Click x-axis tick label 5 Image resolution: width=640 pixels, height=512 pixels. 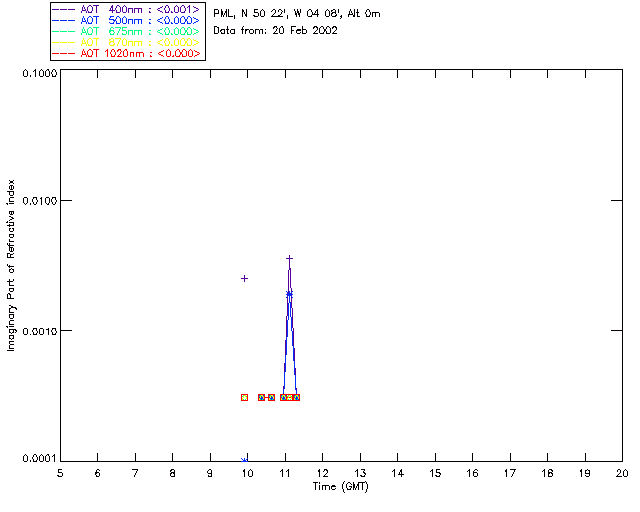pos(60,473)
